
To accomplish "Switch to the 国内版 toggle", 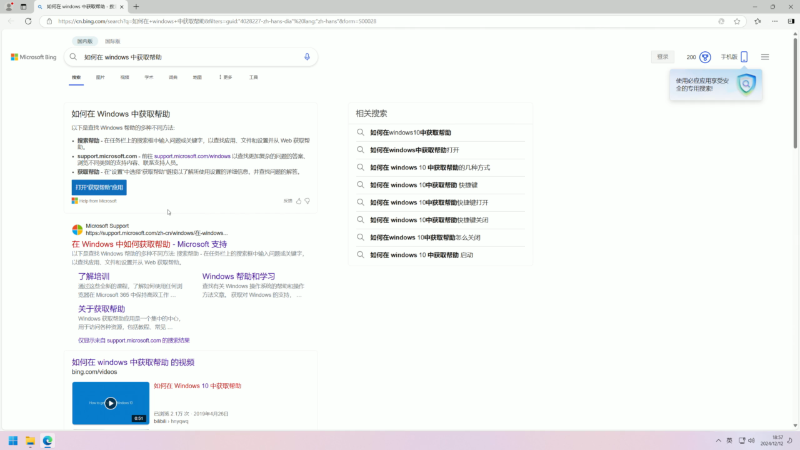I will [x=85, y=41].
